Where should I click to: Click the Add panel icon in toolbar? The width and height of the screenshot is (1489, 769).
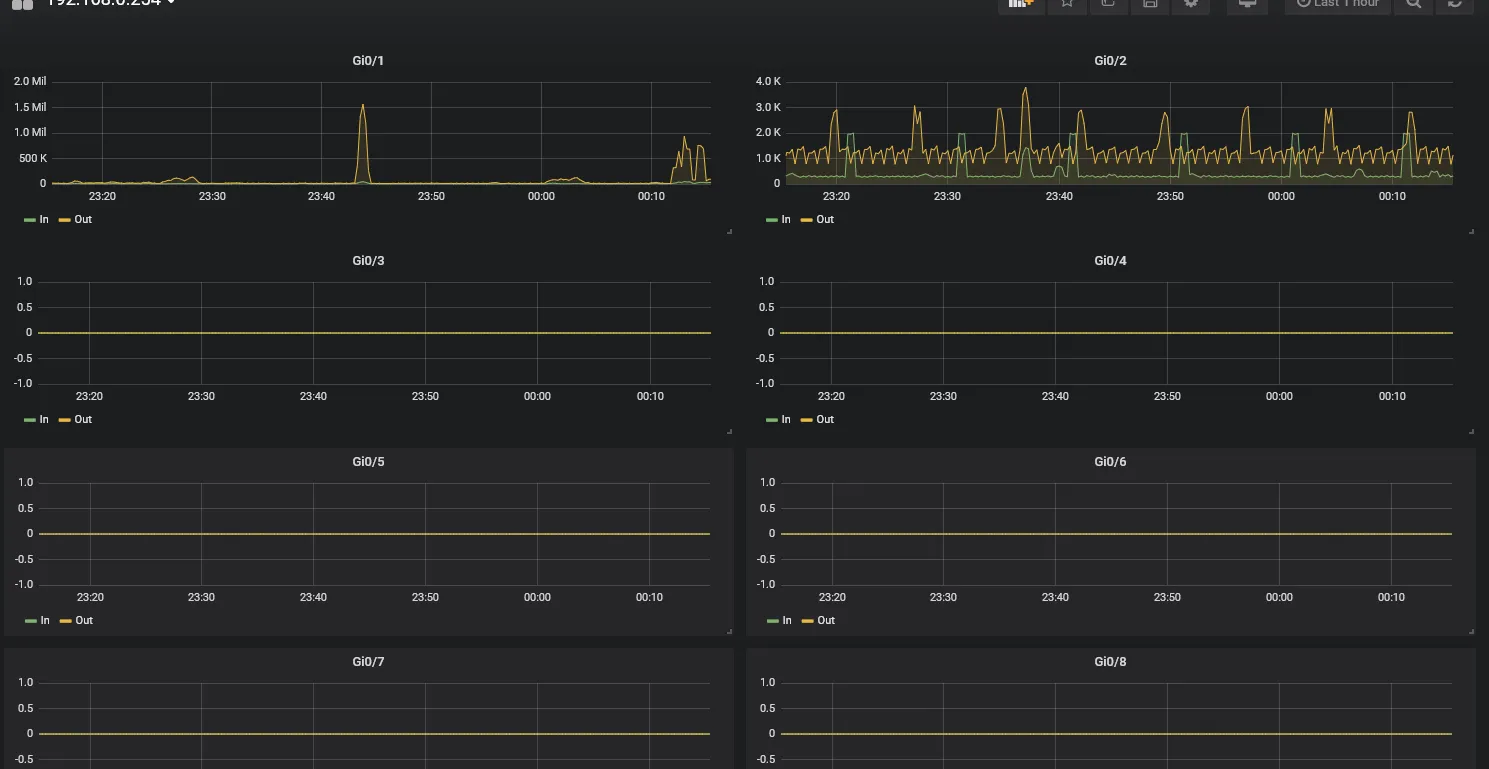coord(1020,4)
